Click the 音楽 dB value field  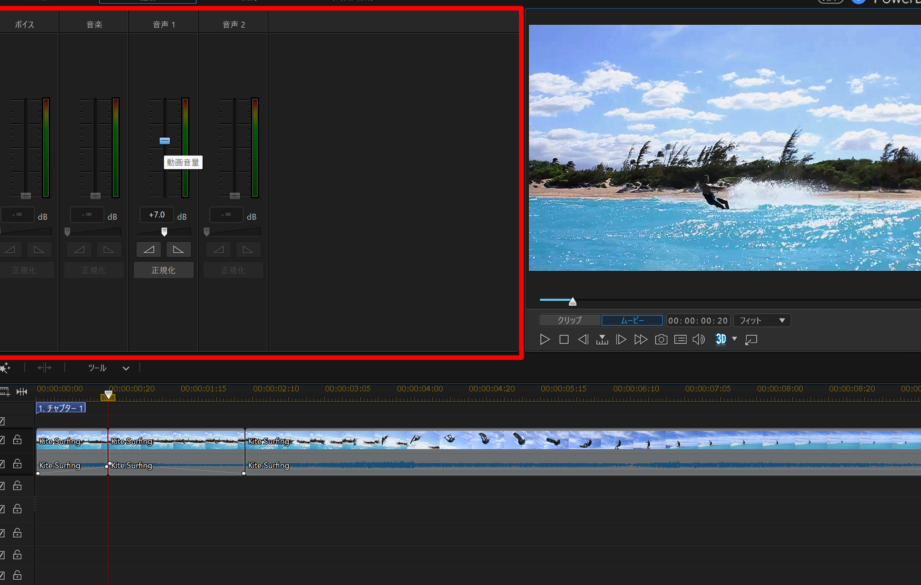(x=87, y=215)
